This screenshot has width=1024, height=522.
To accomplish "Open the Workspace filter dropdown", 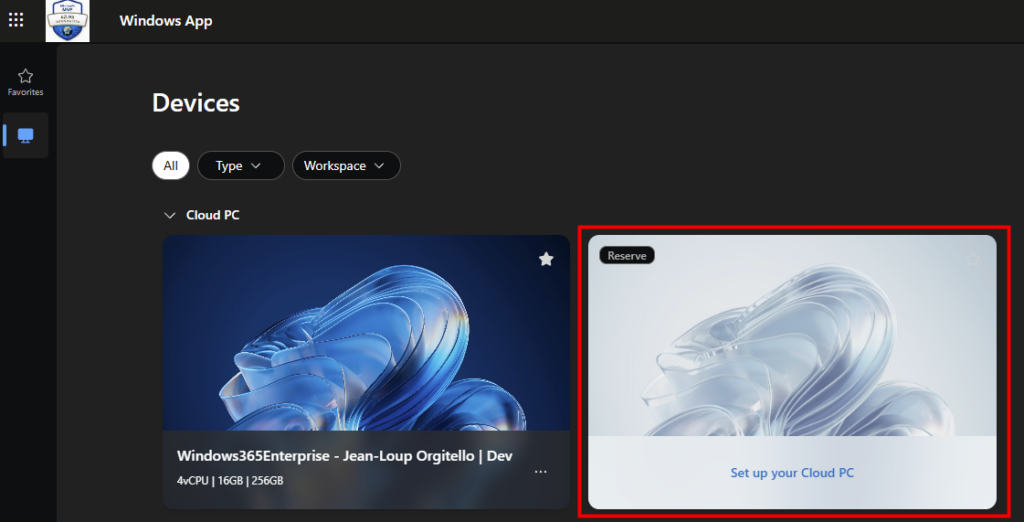I will pos(346,166).
